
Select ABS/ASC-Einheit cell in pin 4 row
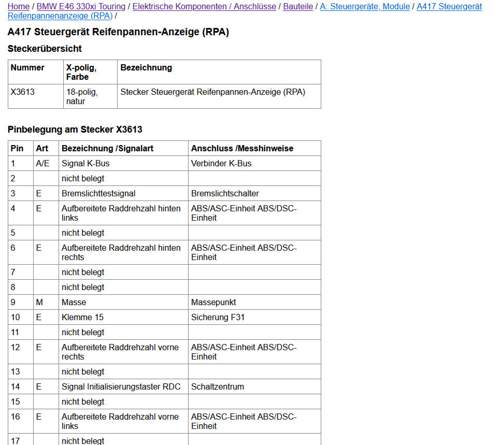point(255,213)
